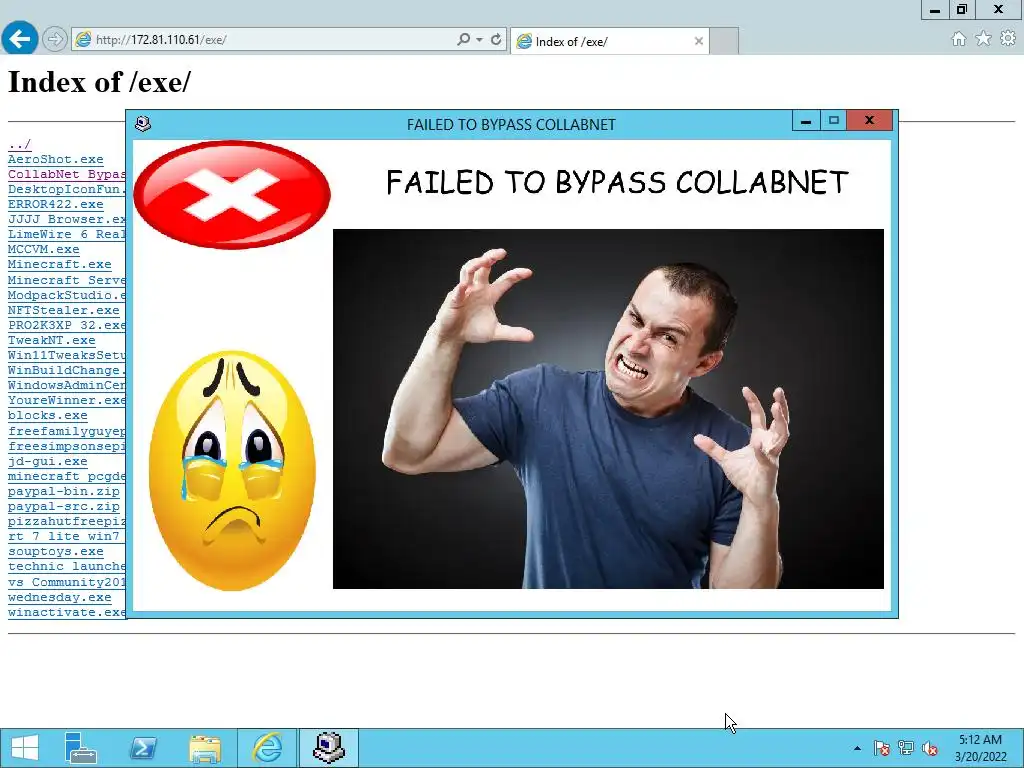Select the 'Index of /exe/' tab

coord(609,41)
